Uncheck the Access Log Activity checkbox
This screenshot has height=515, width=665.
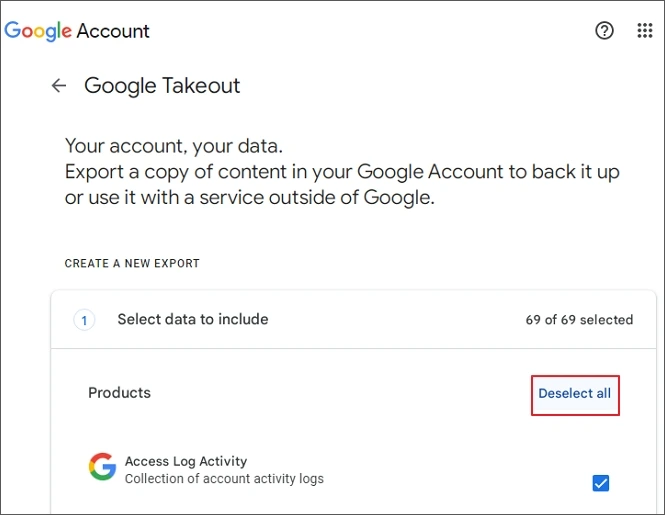(601, 484)
